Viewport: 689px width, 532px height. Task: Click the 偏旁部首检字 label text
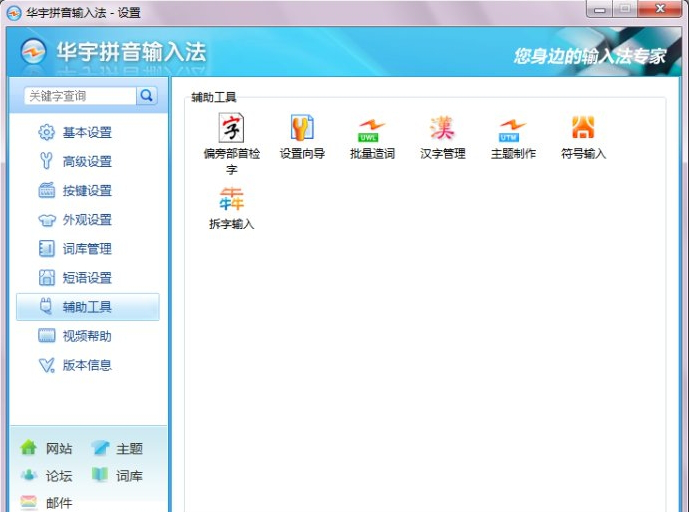tap(231, 161)
